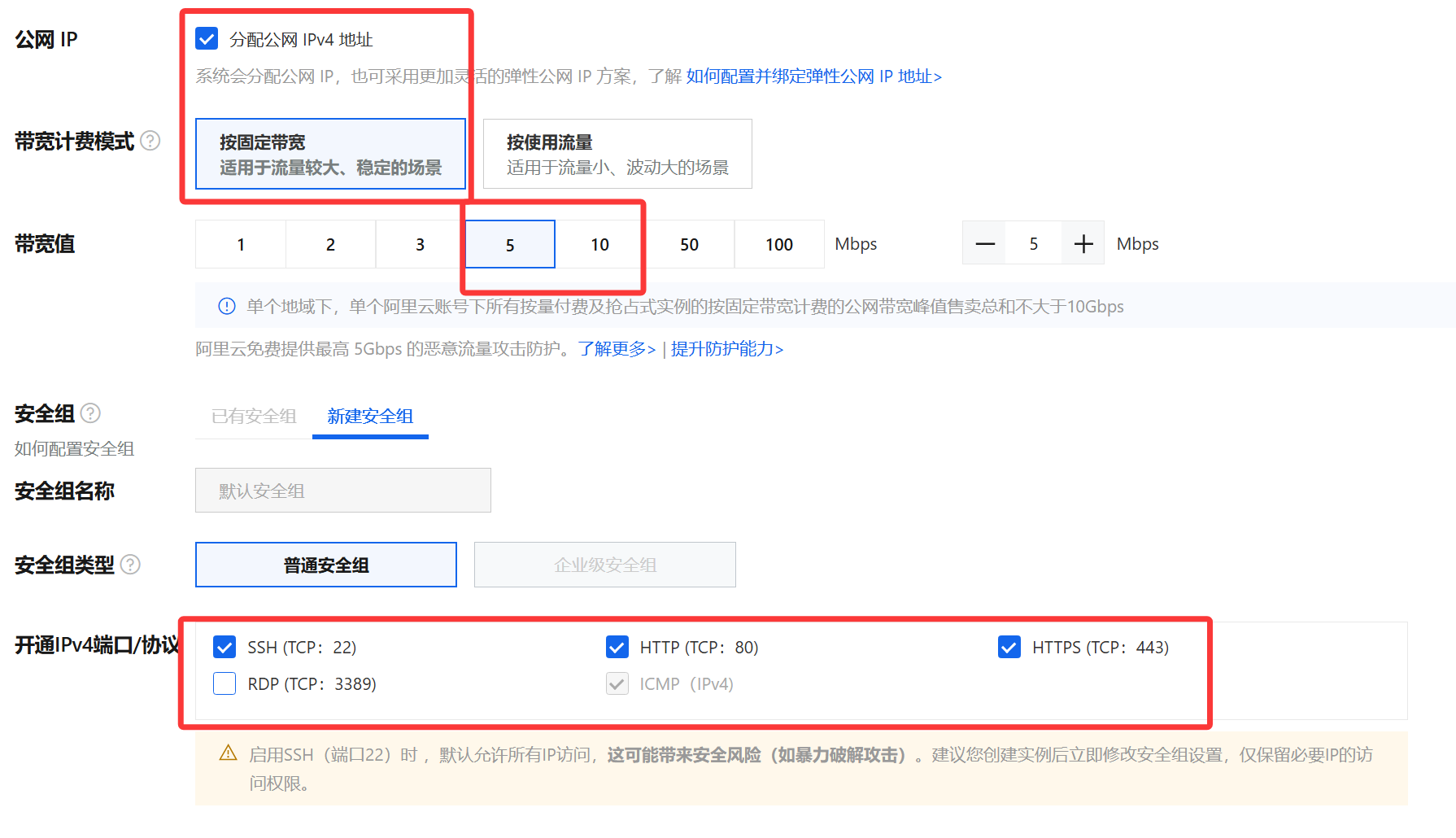Choose bandwidth value 100 Mbps

point(779,244)
